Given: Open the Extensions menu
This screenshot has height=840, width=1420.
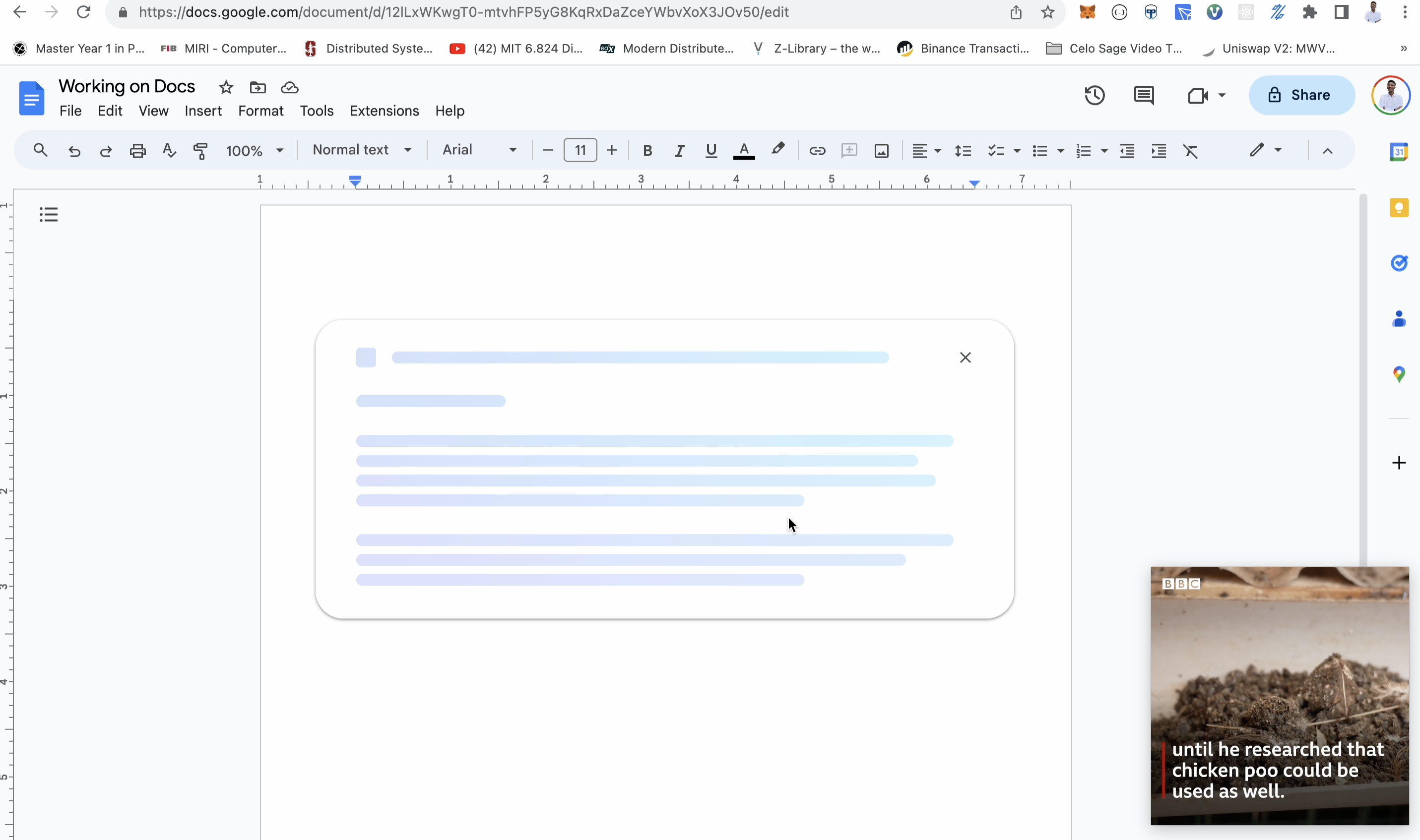Looking at the screenshot, I should (x=384, y=111).
